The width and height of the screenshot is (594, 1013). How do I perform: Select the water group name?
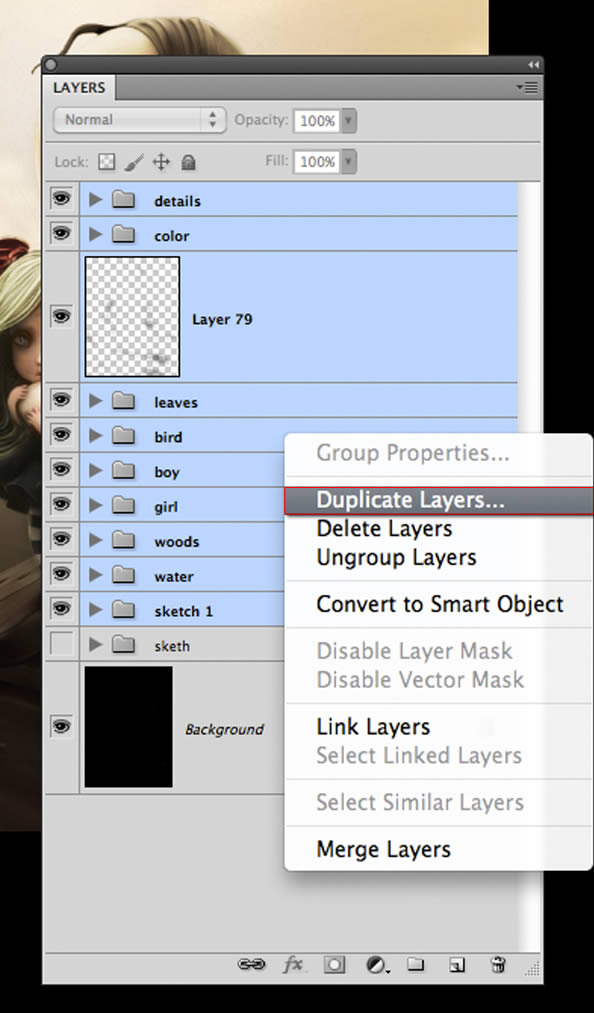pyautogui.click(x=174, y=576)
